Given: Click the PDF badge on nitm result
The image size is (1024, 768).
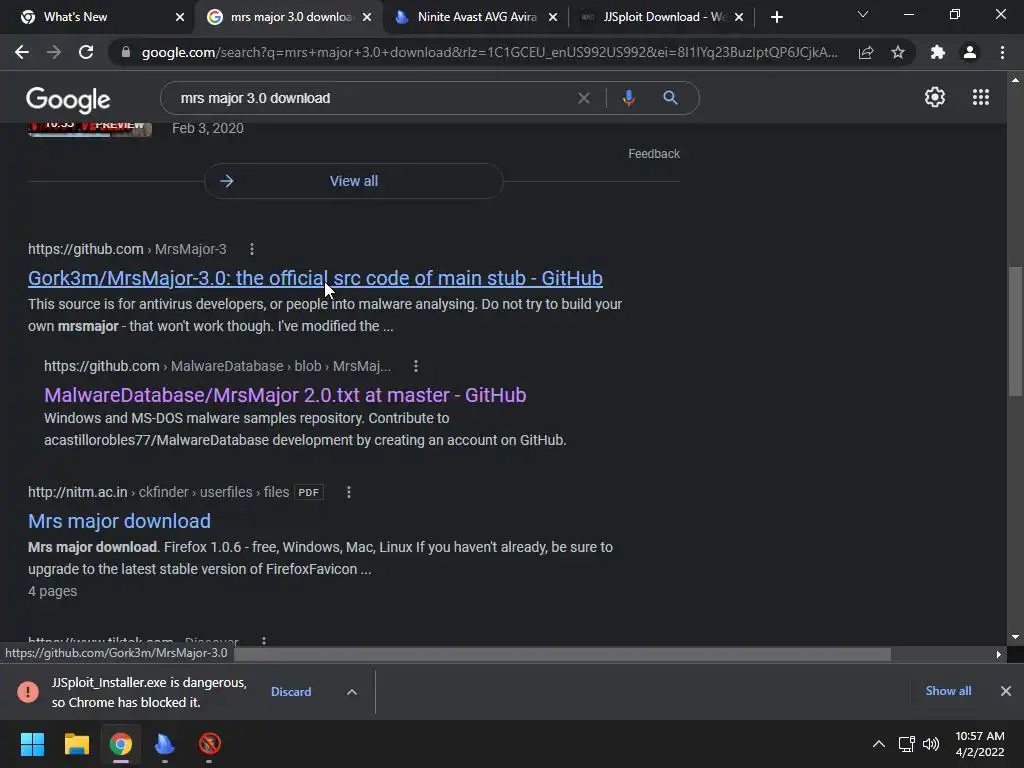Looking at the screenshot, I should 309,492.
